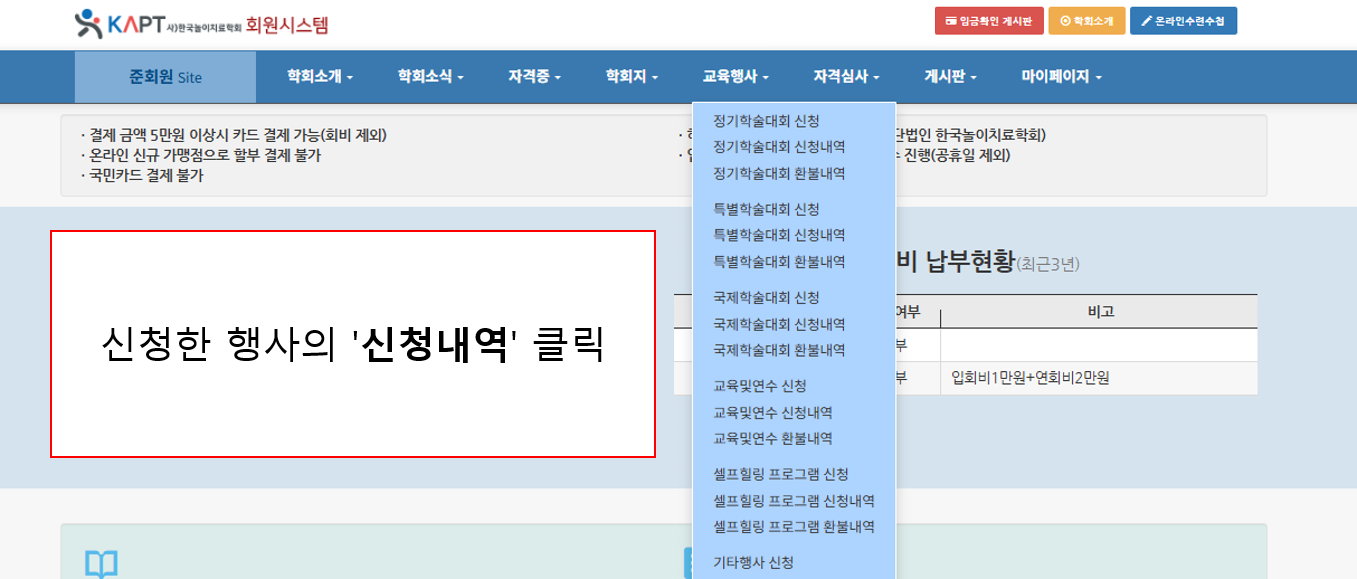
Task: Open the 마이페이지 menu
Action: click(1061, 76)
